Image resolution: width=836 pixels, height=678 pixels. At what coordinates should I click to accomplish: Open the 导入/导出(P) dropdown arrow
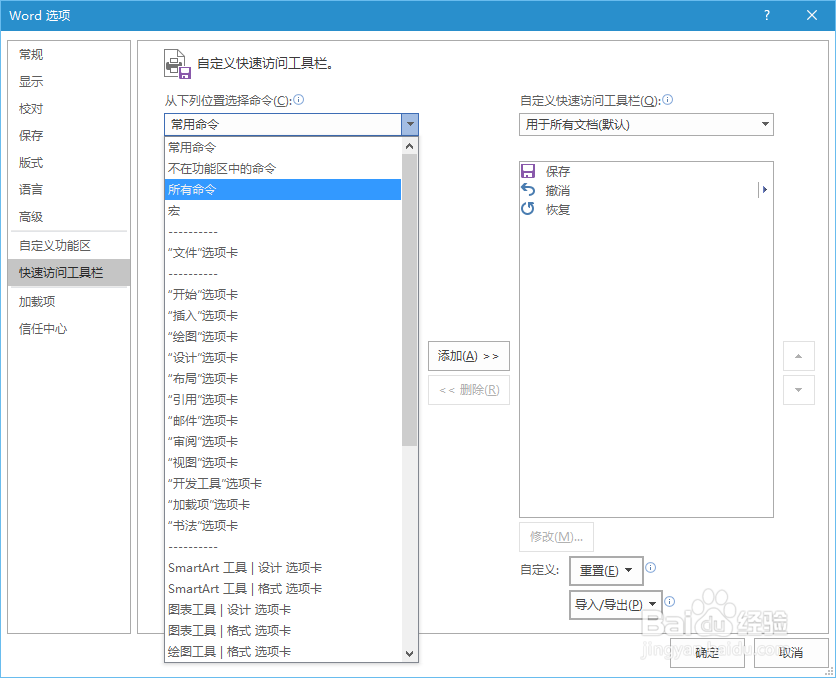click(653, 604)
